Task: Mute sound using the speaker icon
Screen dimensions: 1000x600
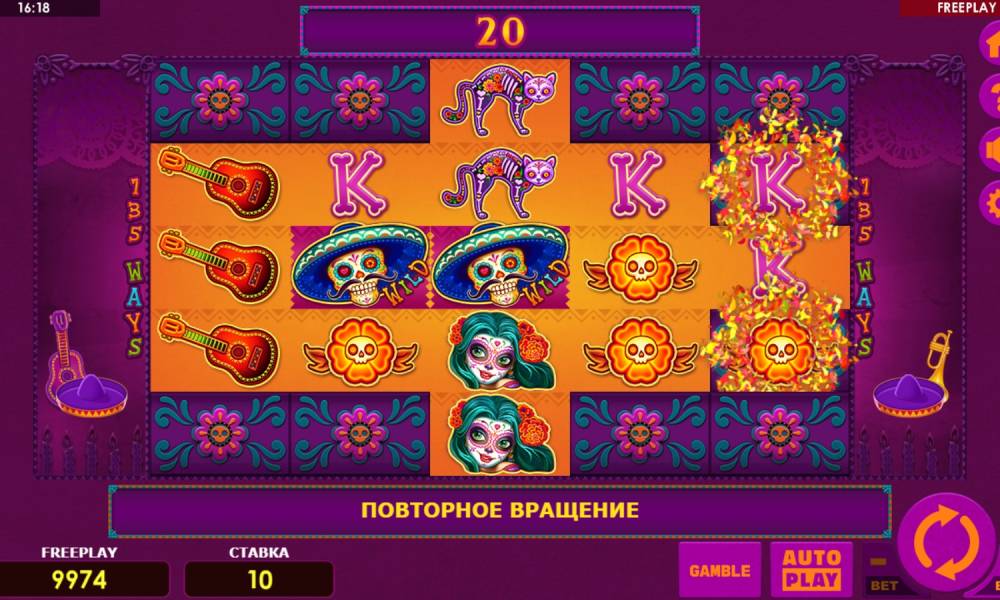Action: pos(990,150)
